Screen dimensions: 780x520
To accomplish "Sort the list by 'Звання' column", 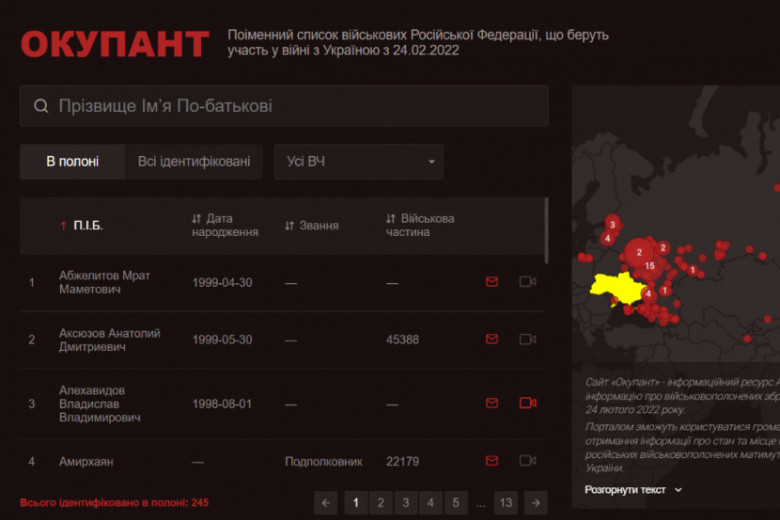I will coord(311,225).
